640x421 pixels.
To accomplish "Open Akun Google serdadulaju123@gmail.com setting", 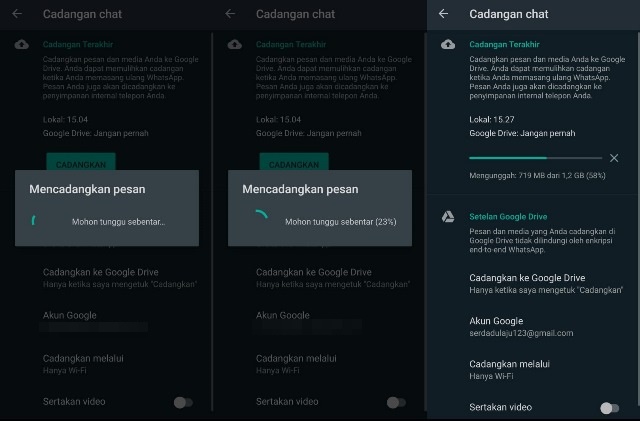I will [521, 327].
